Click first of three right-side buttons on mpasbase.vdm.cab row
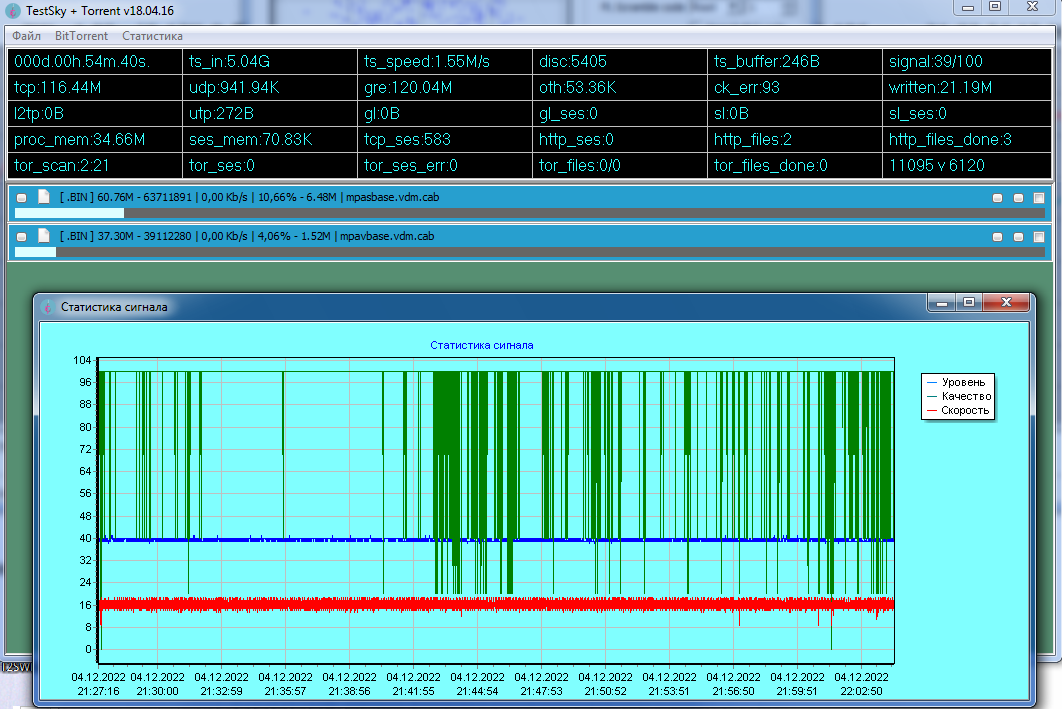Viewport: 1062px width, 709px height. [997, 198]
